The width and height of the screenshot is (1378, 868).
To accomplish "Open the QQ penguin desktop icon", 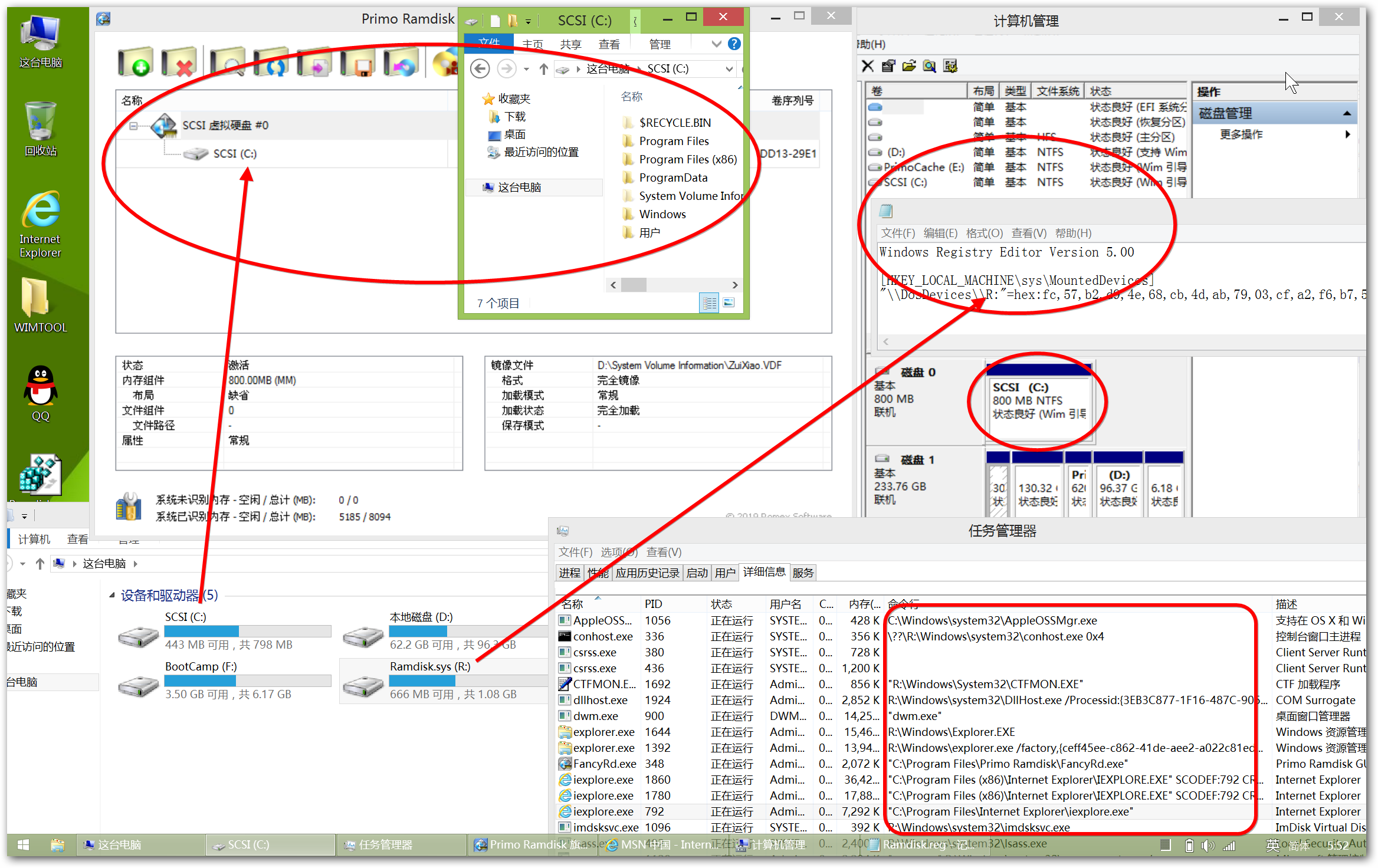I will tap(40, 394).
